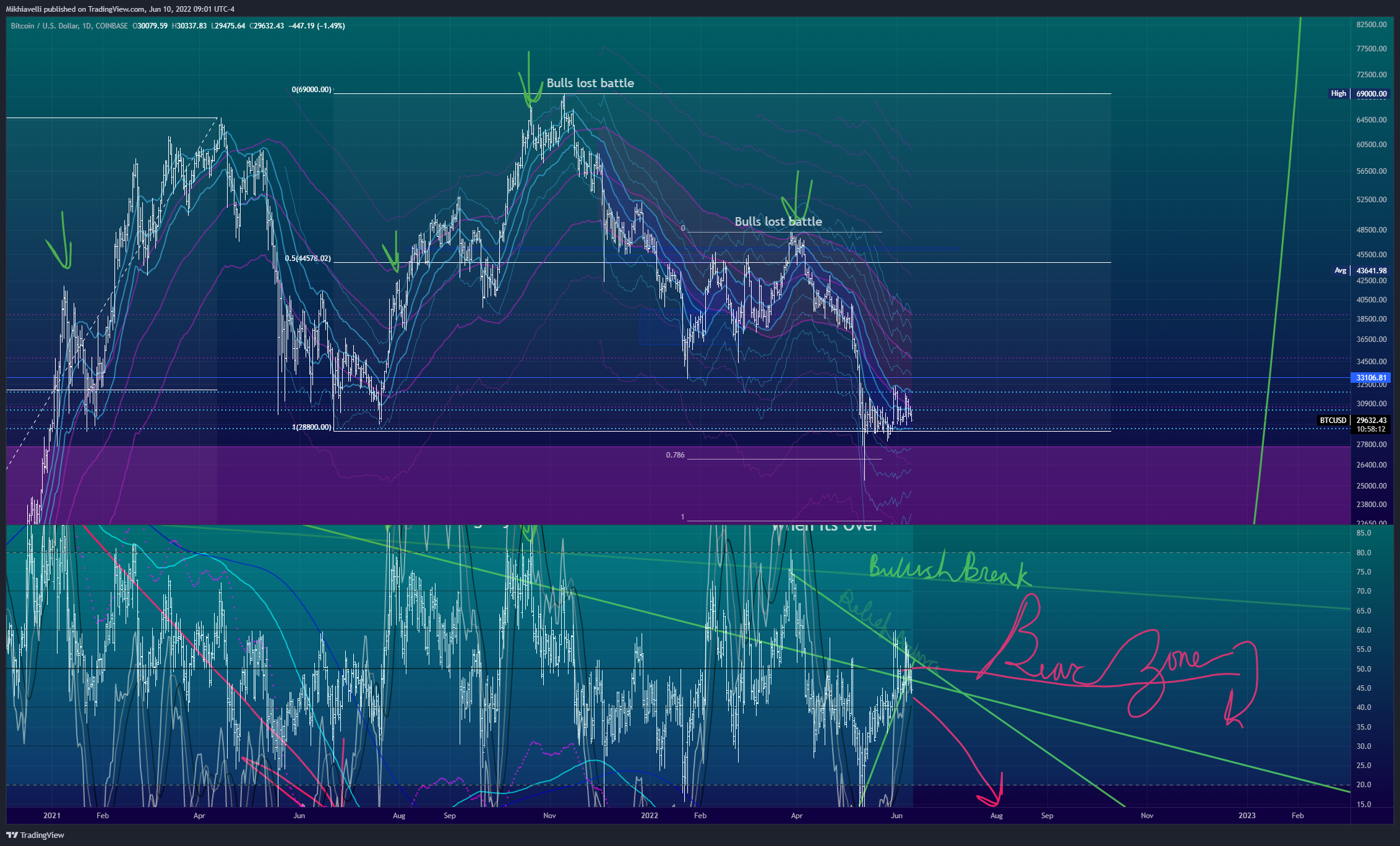Image resolution: width=1400 pixels, height=846 pixels.
Task: Click the 25000.00 price axis label
Action: (1372, 486)
